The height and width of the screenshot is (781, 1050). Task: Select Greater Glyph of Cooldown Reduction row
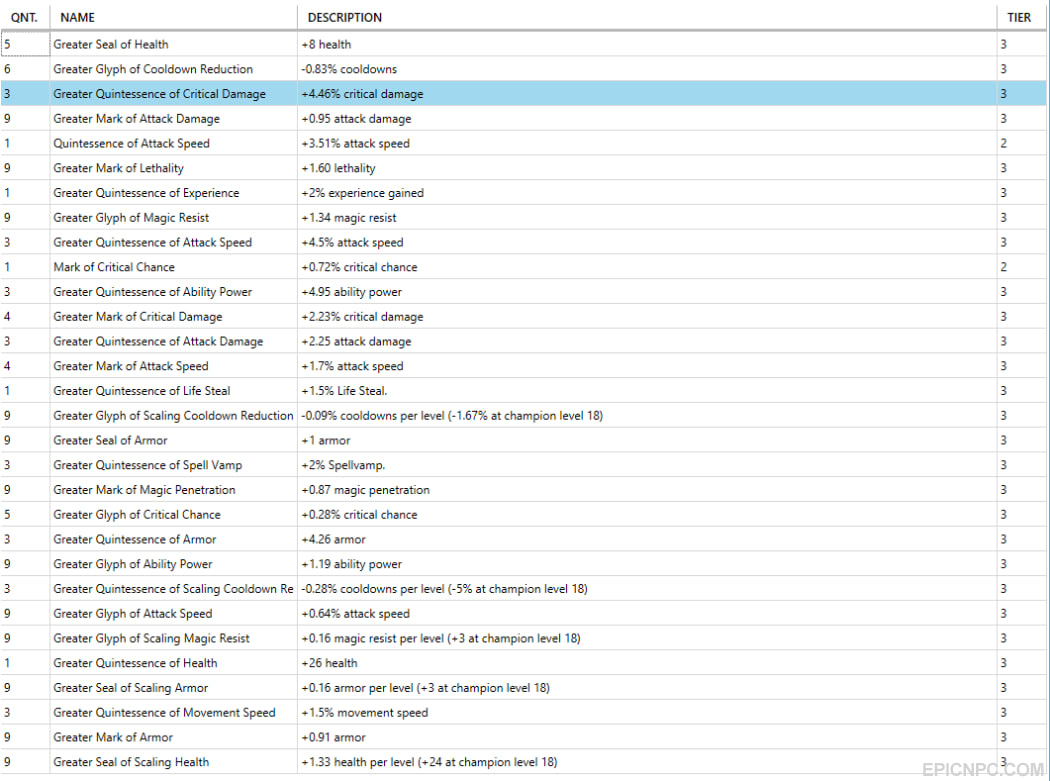point(523,69)
